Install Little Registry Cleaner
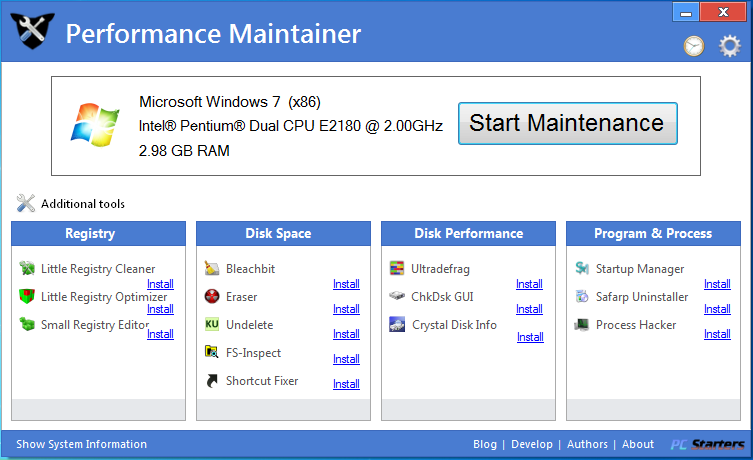This screenshot has width=753, height=460. pos(160,284)
